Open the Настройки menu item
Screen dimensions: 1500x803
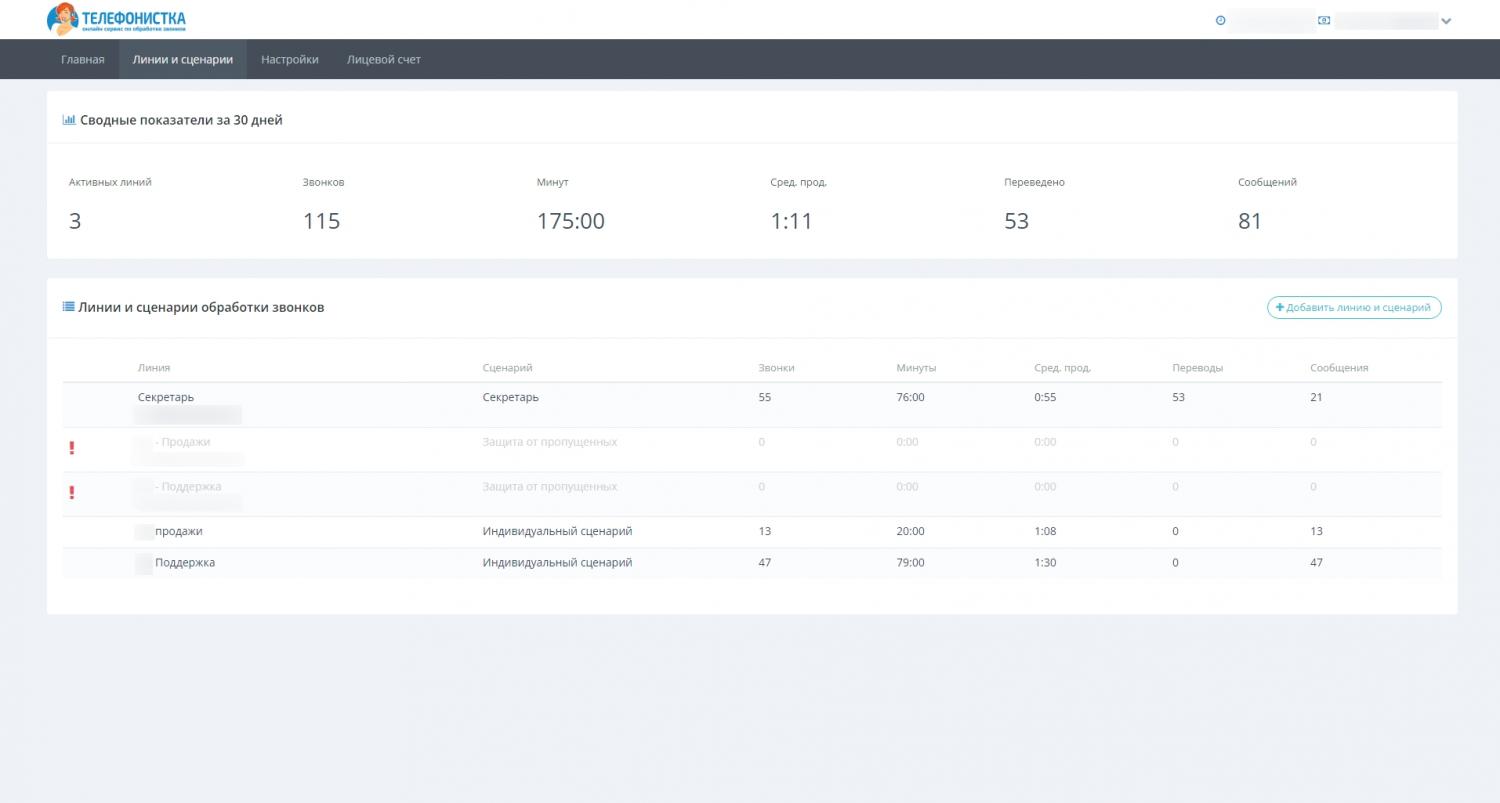[290, 60]
